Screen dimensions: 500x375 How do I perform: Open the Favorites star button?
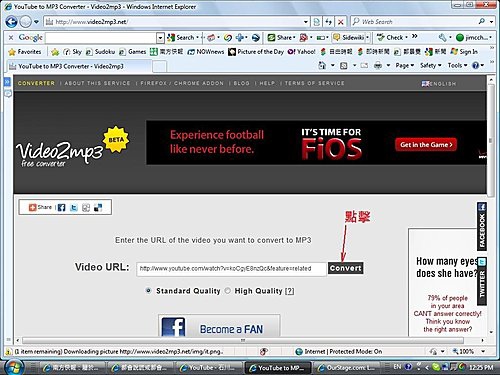[25, 52]
